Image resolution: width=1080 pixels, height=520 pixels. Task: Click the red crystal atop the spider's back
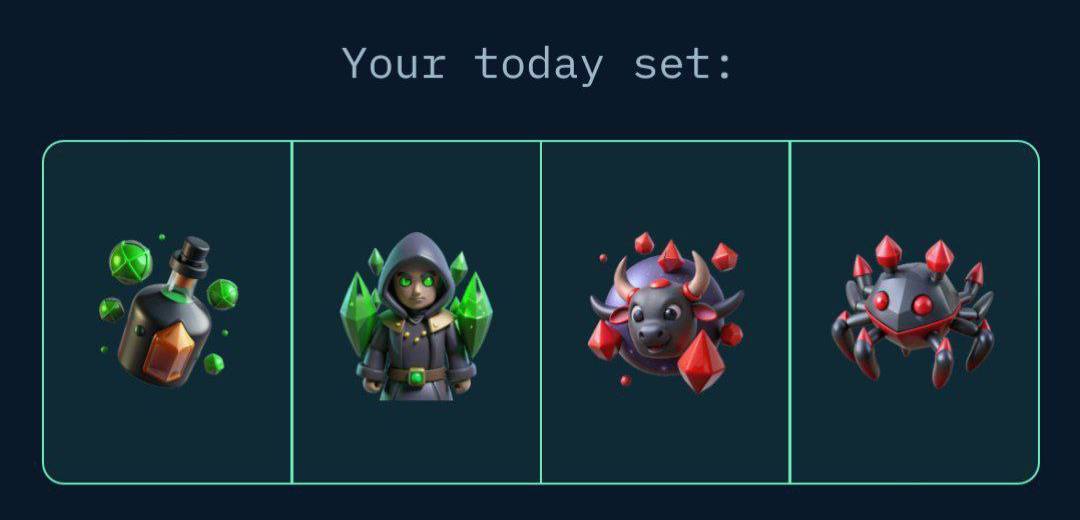tap(889, 251)
